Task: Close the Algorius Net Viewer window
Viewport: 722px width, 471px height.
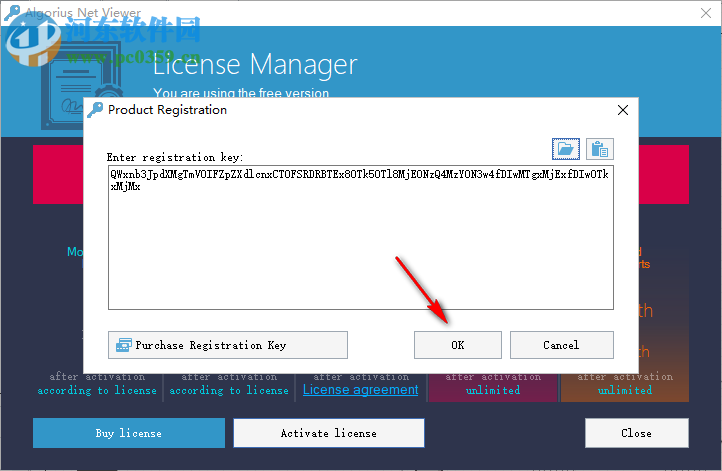Action: click(706, 13)
